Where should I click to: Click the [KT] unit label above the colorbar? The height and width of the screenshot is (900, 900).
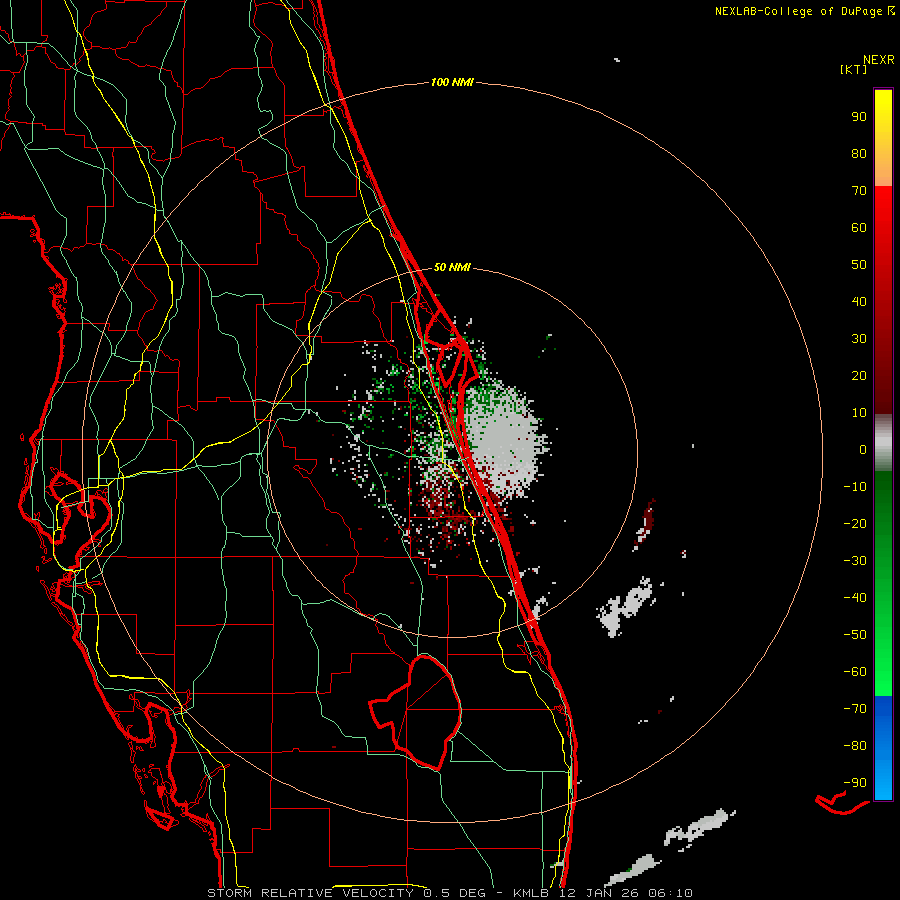tap(853, 69)
